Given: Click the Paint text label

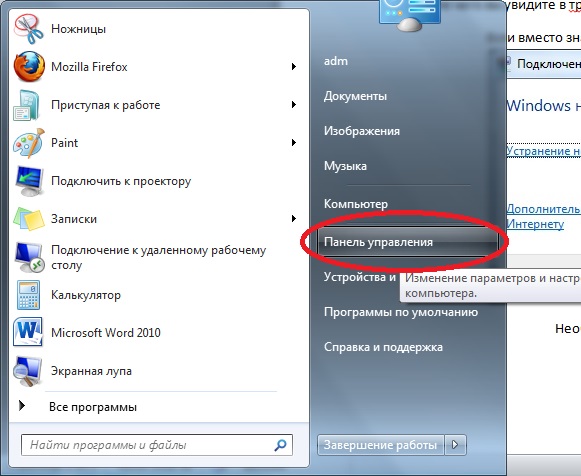Looking at the screenshot, I should pos(64,143).
